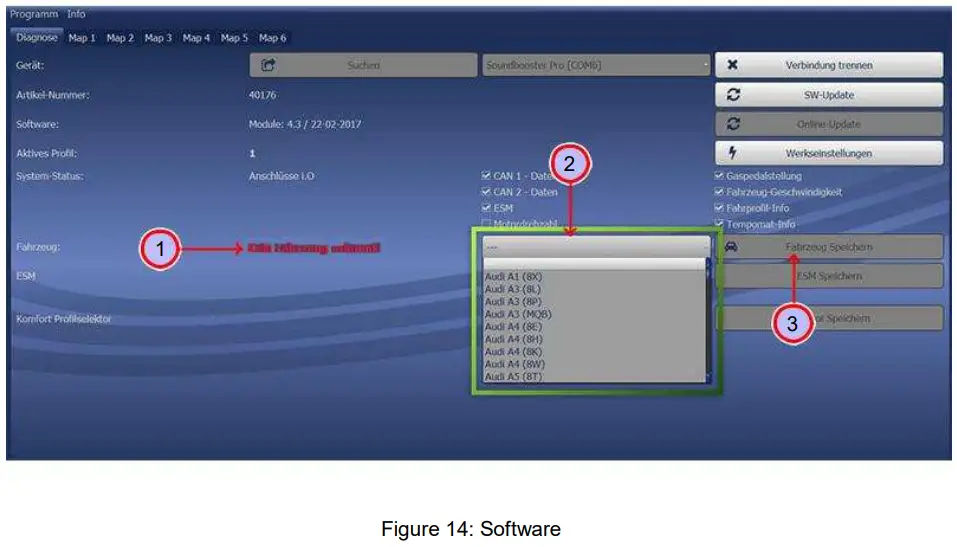Click the Aktives Profil label
Viewport: 957px width, 547px height.
point(46,153)
